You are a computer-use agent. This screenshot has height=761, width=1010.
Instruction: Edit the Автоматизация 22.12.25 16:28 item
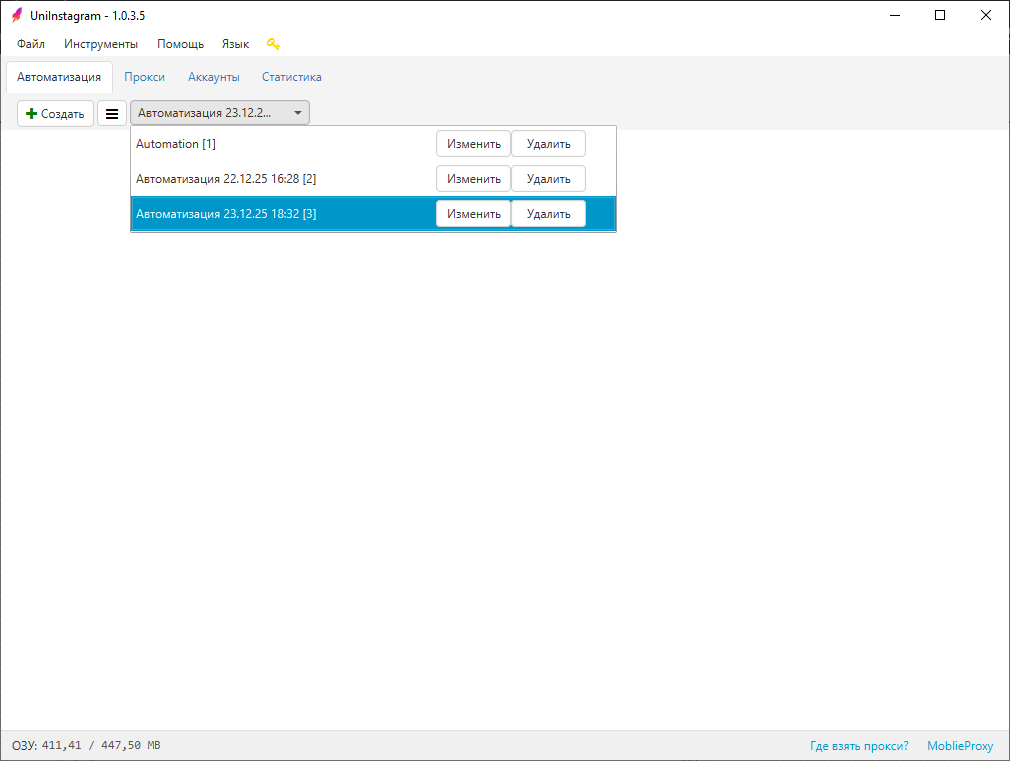click(473, 179)
